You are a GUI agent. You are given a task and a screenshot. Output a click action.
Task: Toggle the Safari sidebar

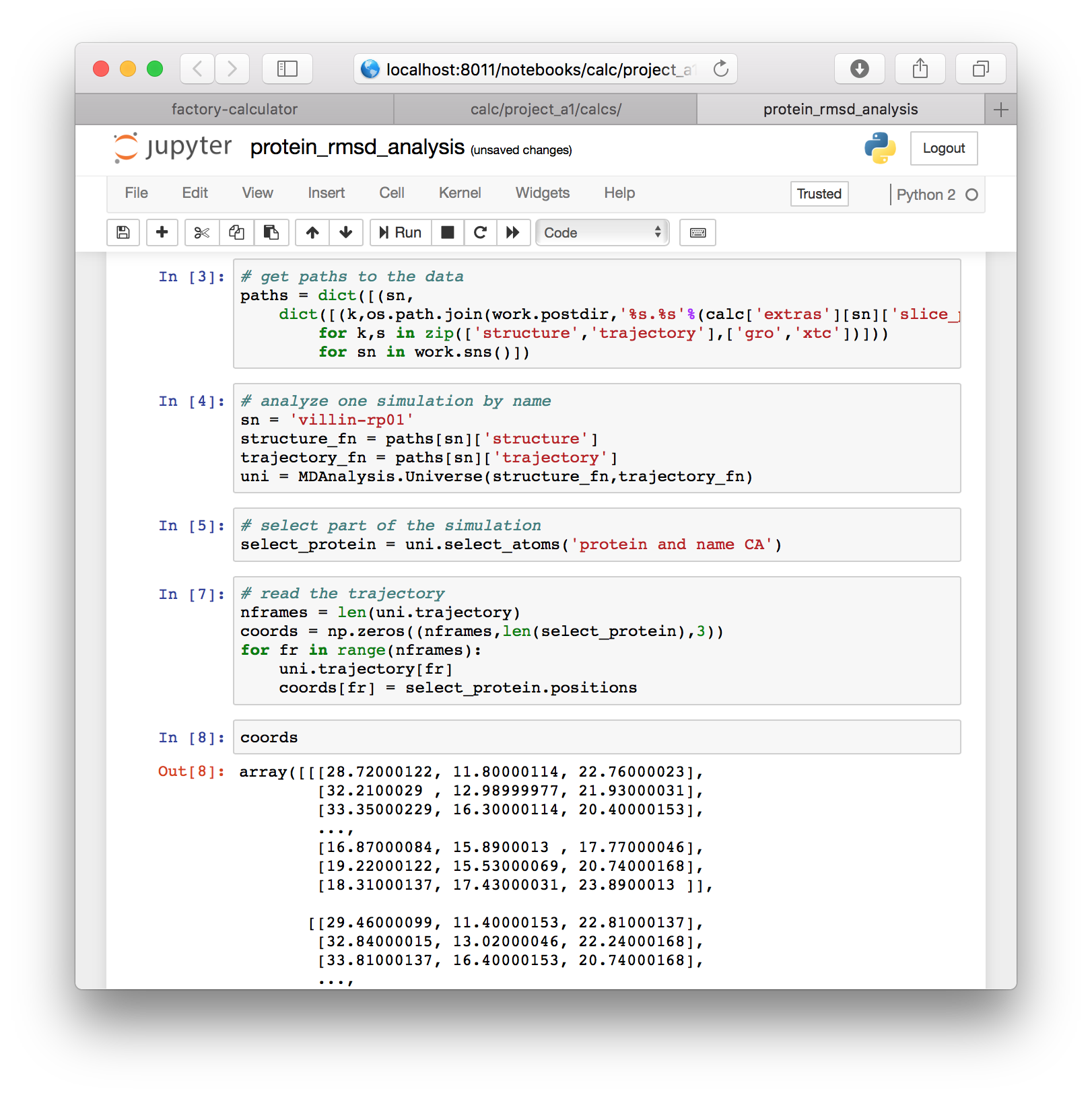tap(287, 69)
